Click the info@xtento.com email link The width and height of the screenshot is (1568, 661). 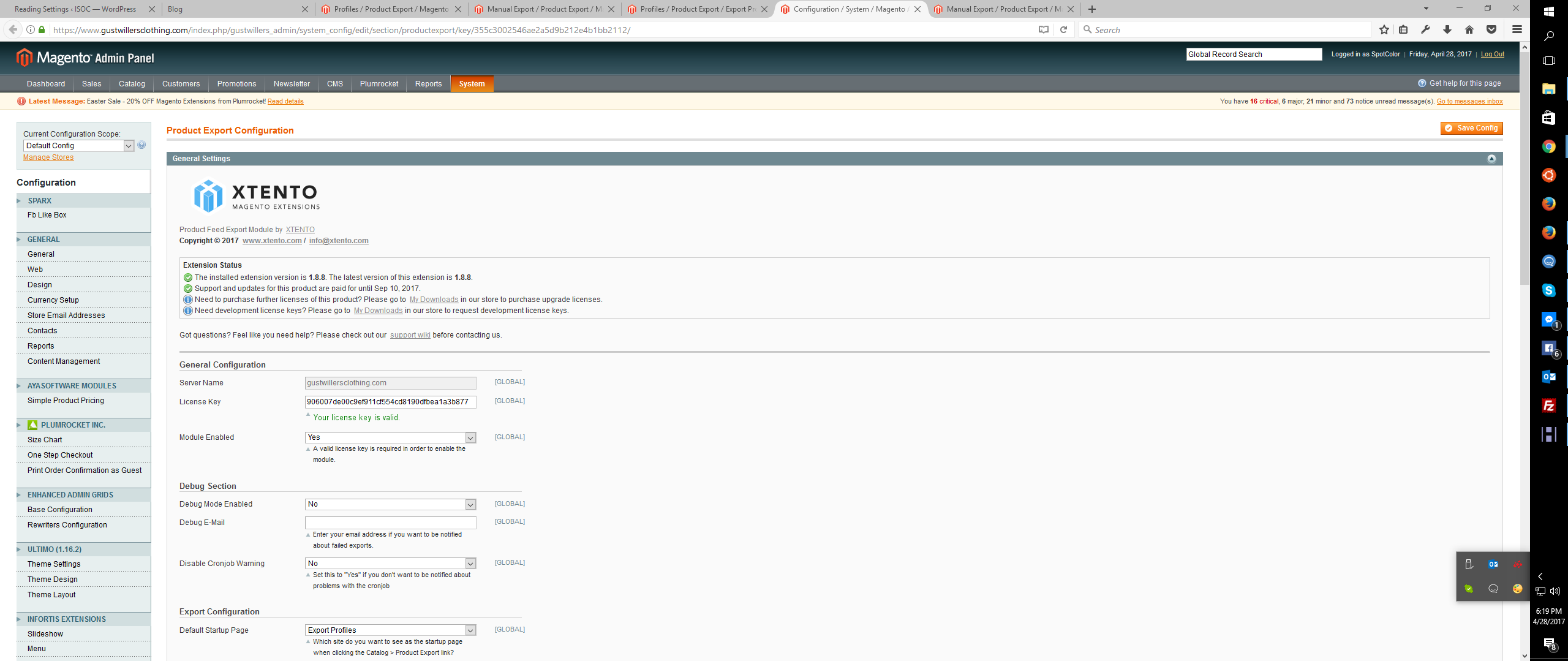[x=339, y=241]
